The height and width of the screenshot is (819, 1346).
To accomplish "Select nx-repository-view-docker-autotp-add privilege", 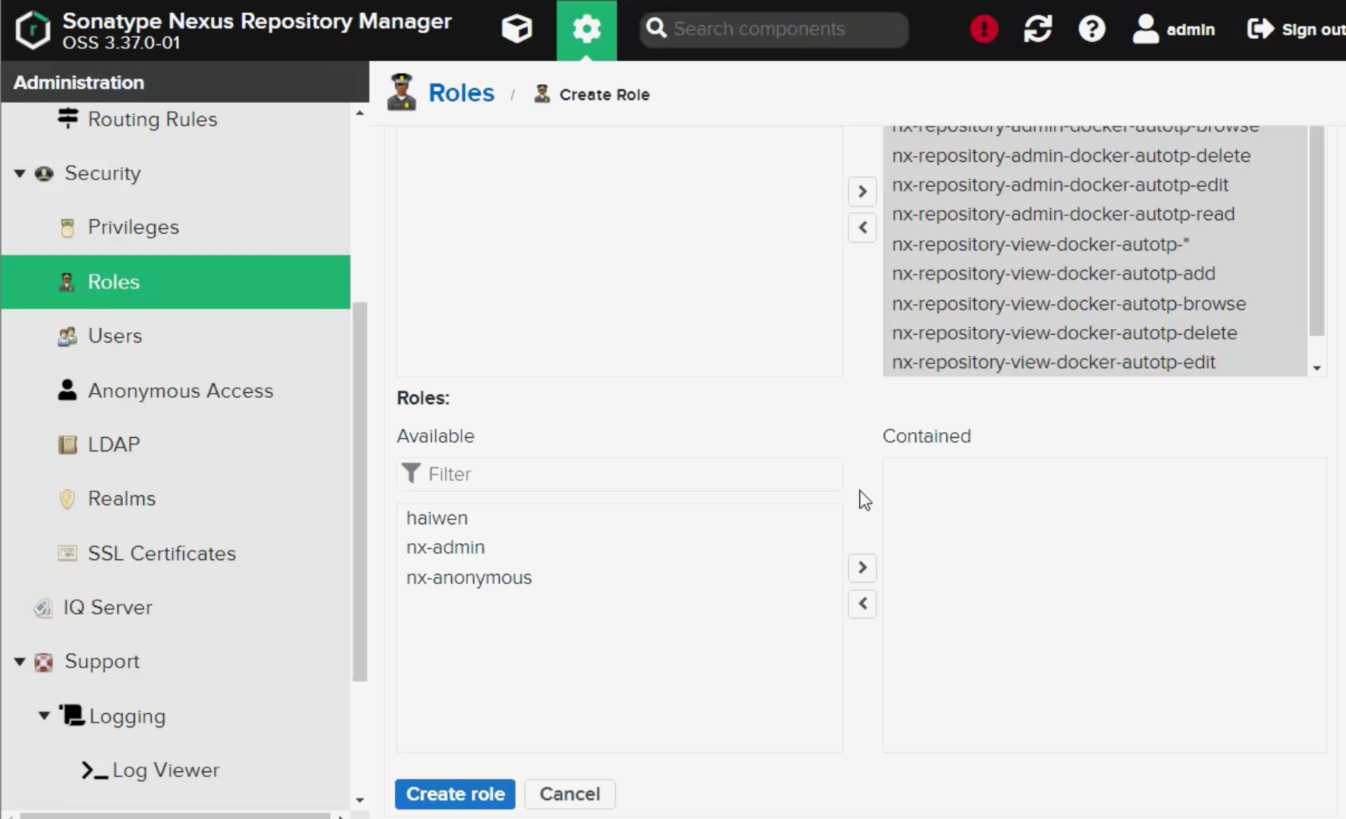I will pyautogui.click(x=1053, y=273).
